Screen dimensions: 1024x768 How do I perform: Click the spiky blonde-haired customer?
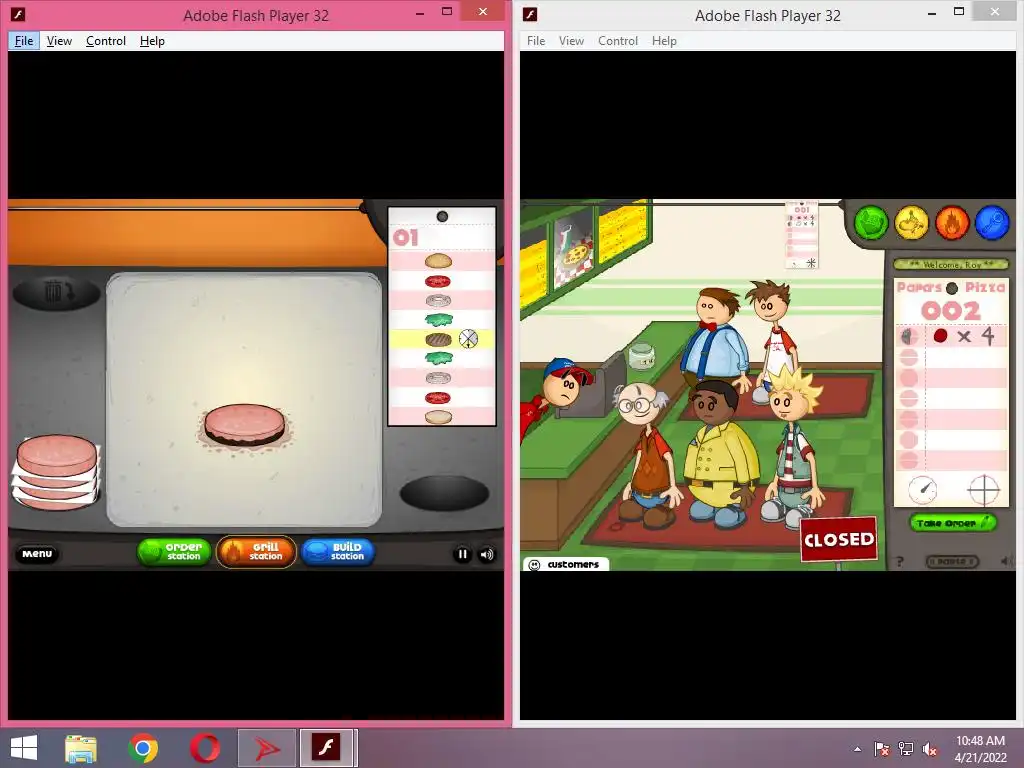pos(792,447)
